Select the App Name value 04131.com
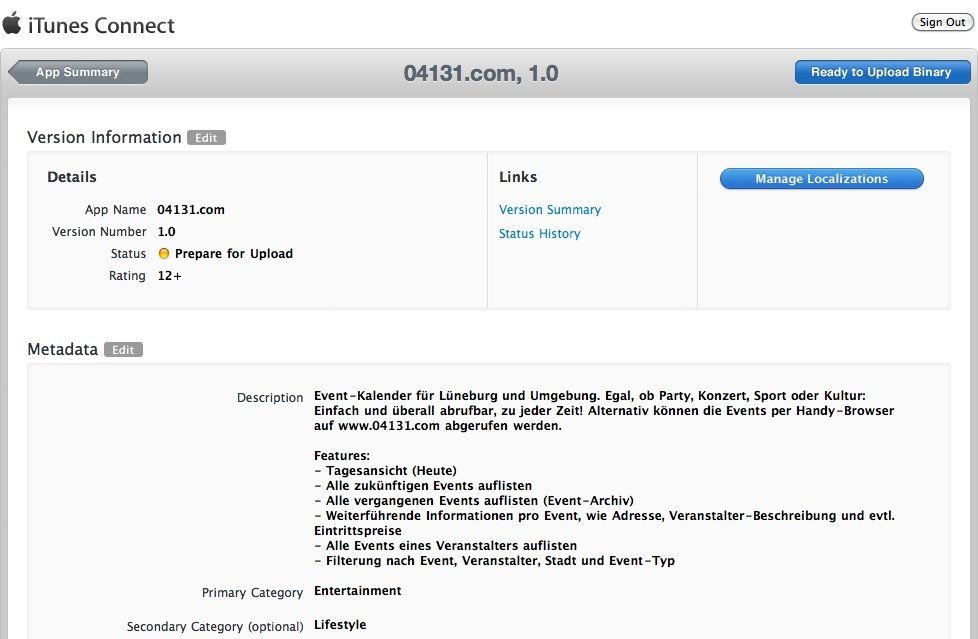This screenshot has width=978, height=639. tap(191, 210)
